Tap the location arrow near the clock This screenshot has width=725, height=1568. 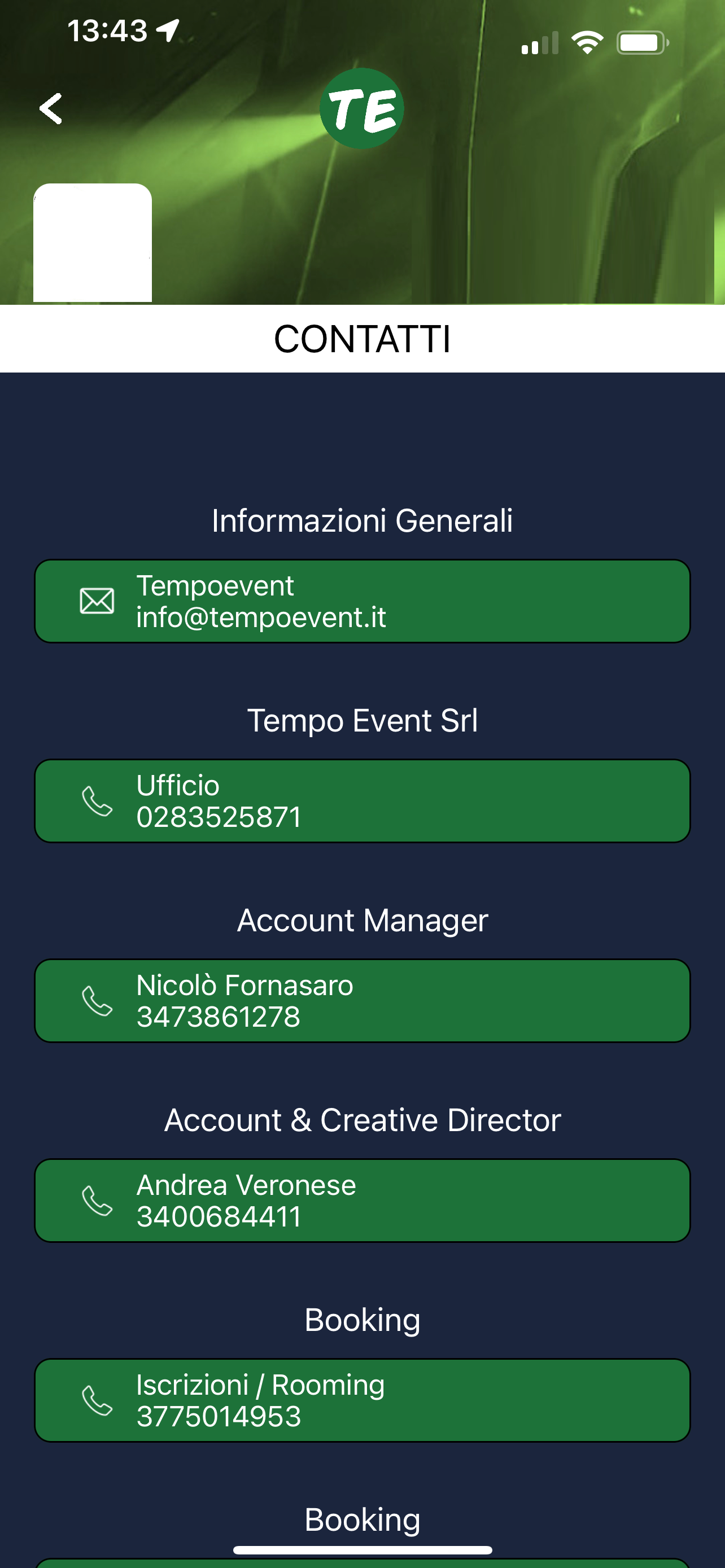[x=168, y=30]
